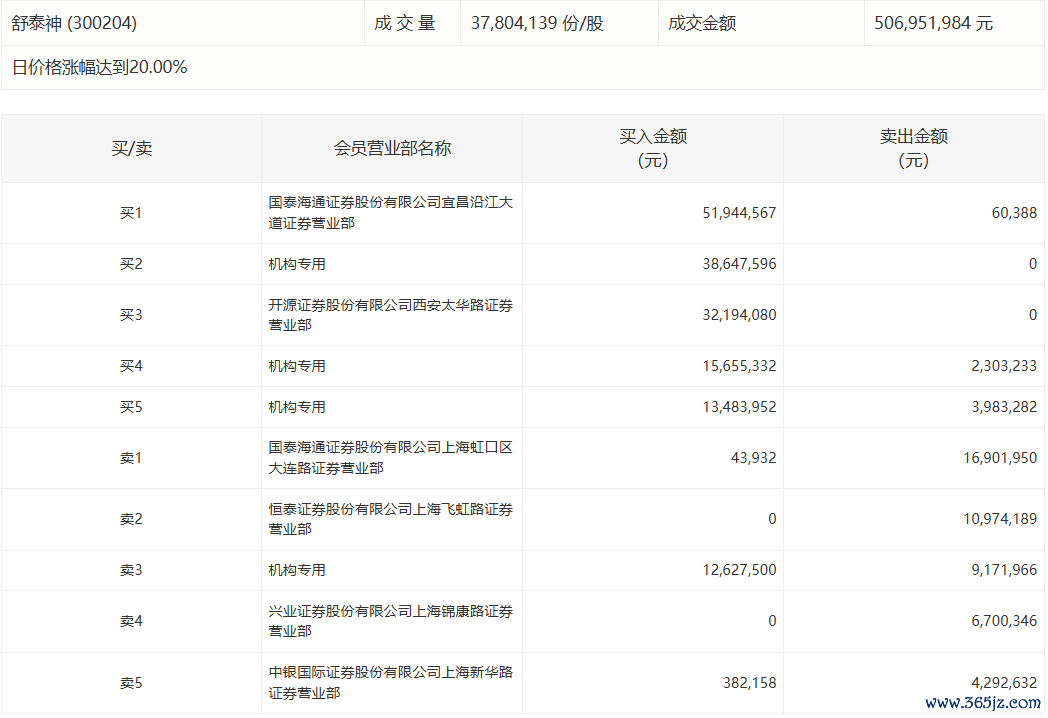The height and width of the screenshot is (718, 1048).
Task: Click 国泰海通证券宜昌沿江大道证券营业部 branch name
Action: 390,213
